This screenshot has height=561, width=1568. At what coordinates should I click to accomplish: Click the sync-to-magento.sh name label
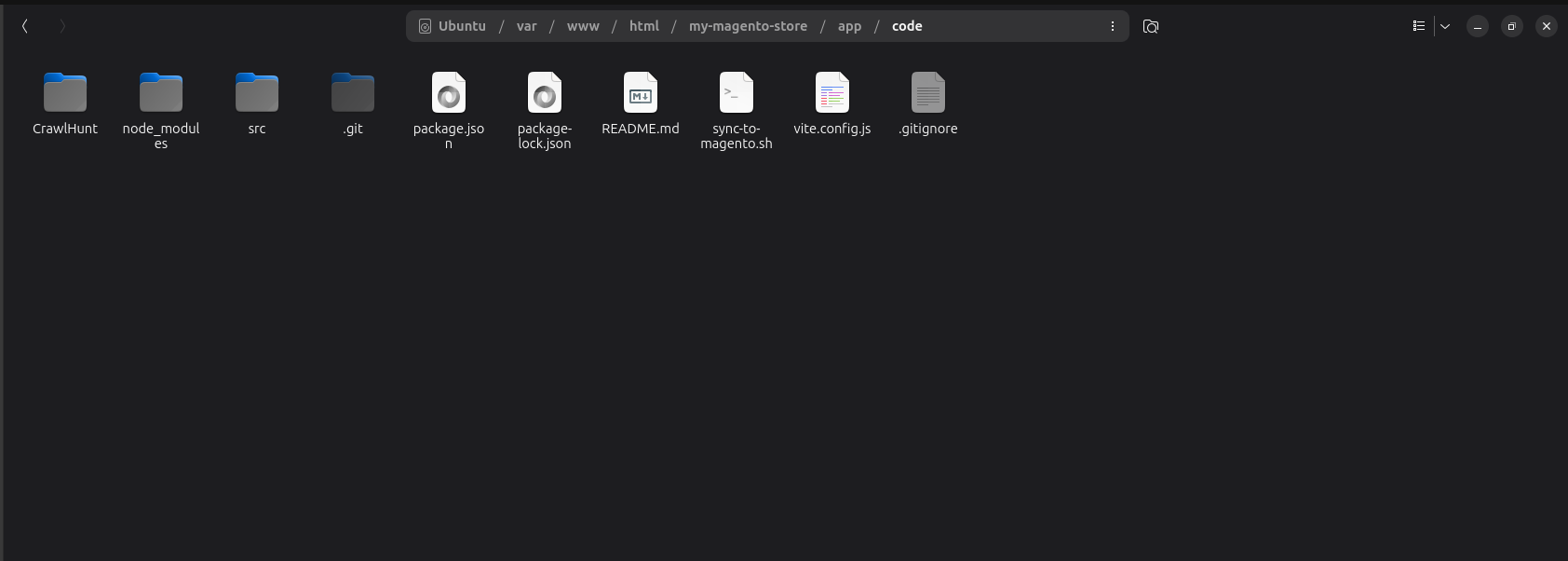point(737,136)
